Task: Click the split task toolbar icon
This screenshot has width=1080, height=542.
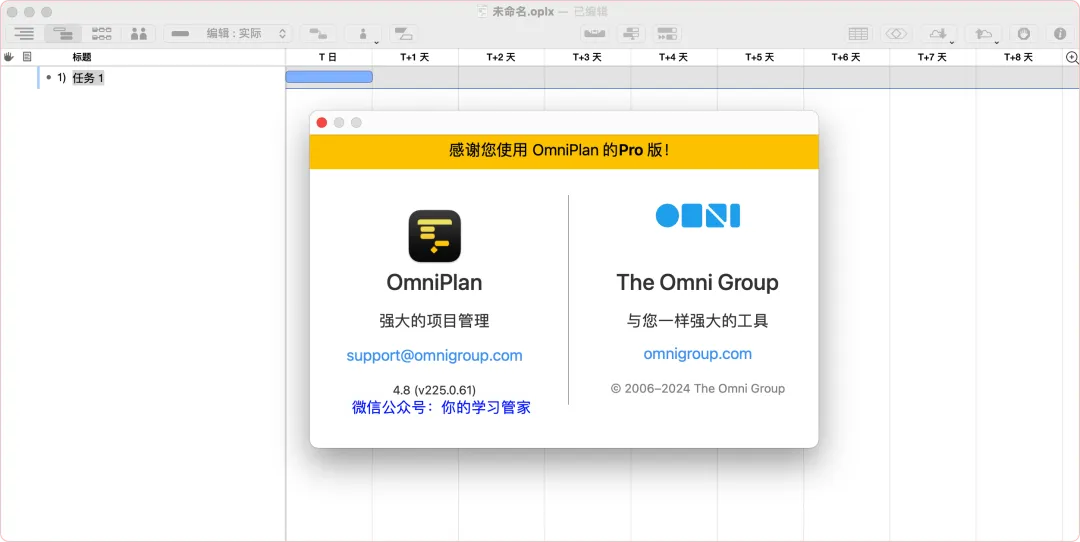Action: point(403,33)
